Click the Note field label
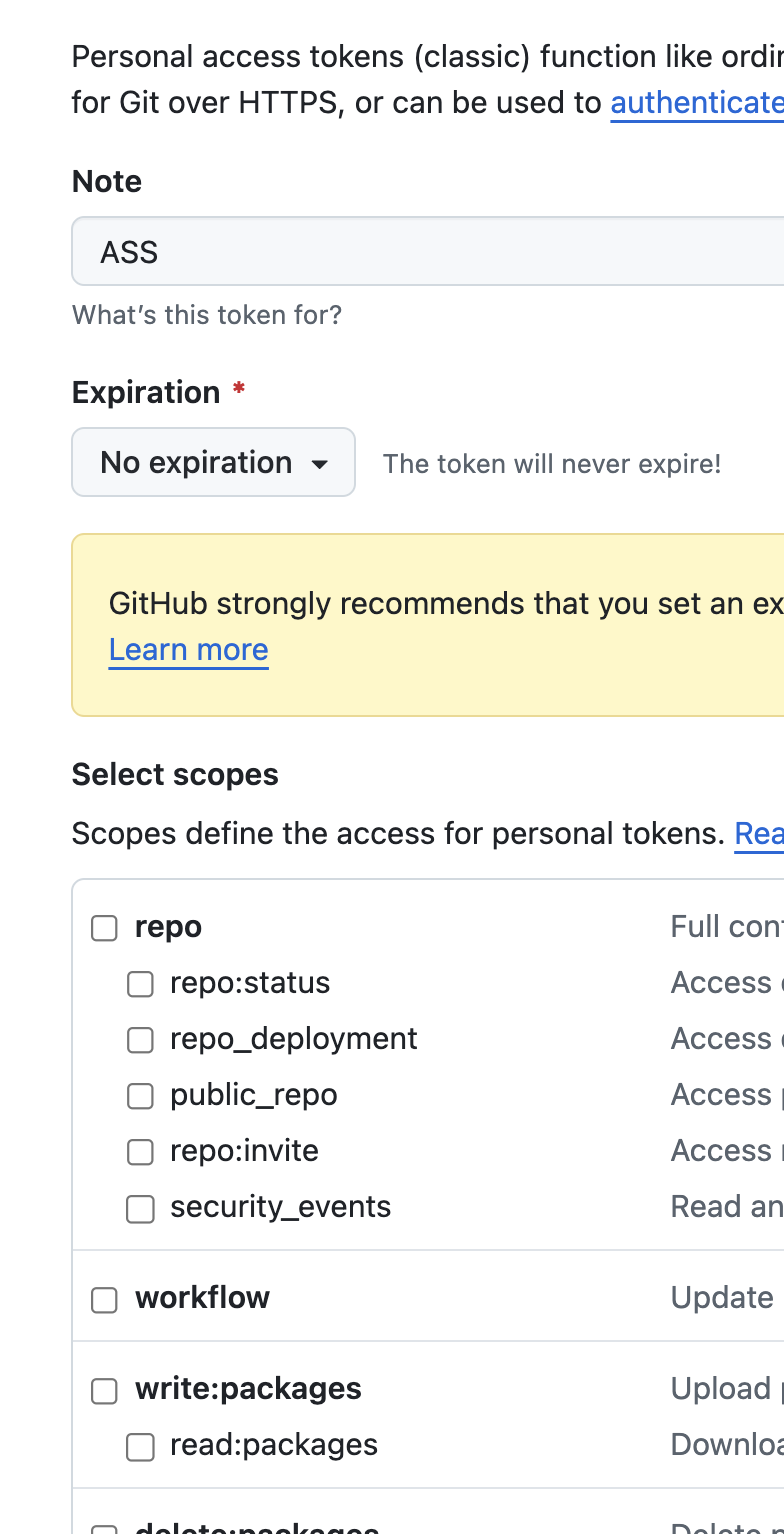Image resolution: width=784 pixels, height=1534 pixels. [107, 181]
